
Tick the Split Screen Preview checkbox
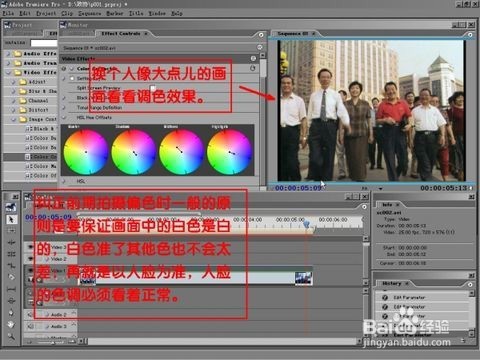tap(153, 88)
